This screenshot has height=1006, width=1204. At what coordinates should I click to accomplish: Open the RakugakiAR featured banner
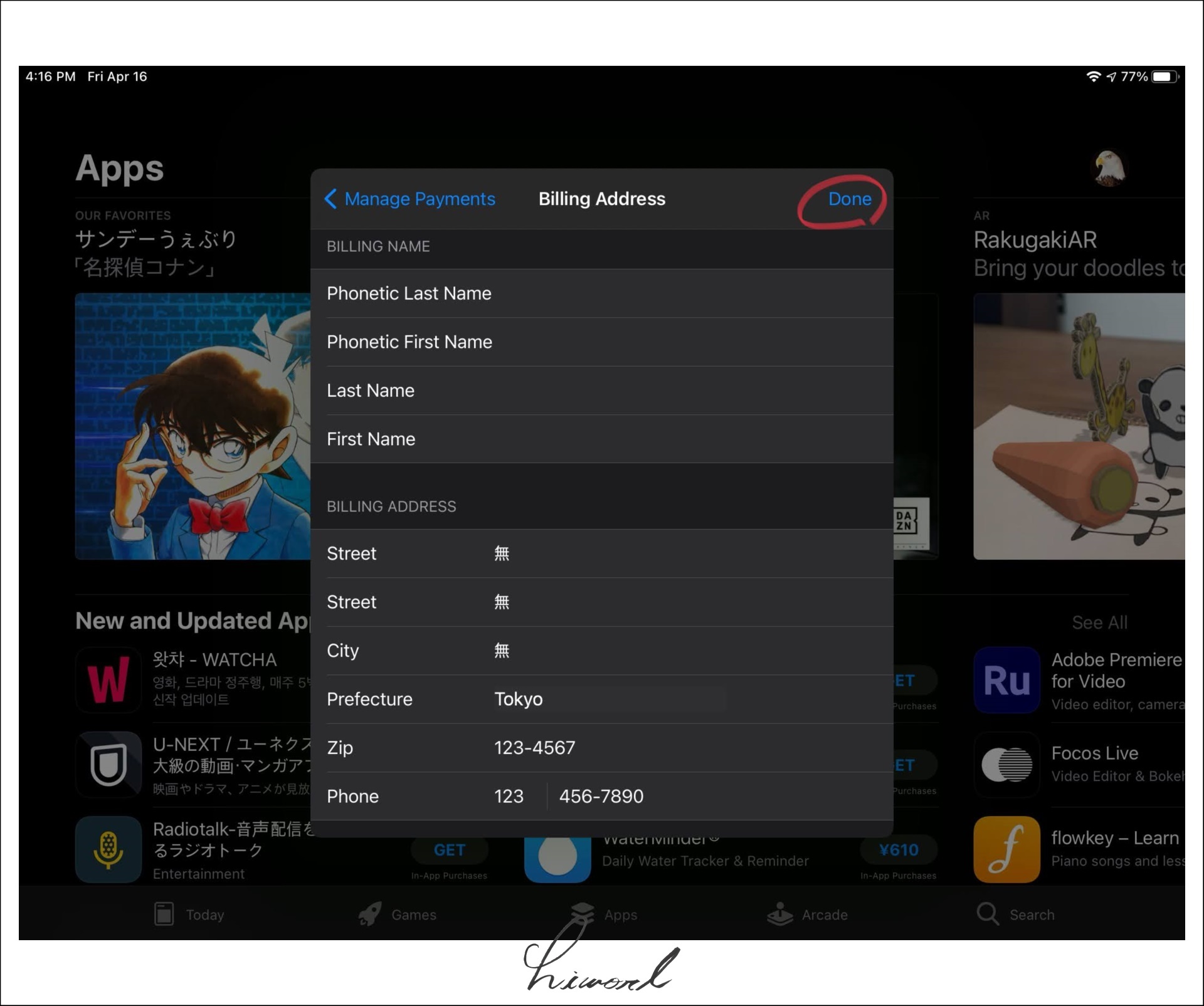pyautogui.click(x=1079, y=426)
